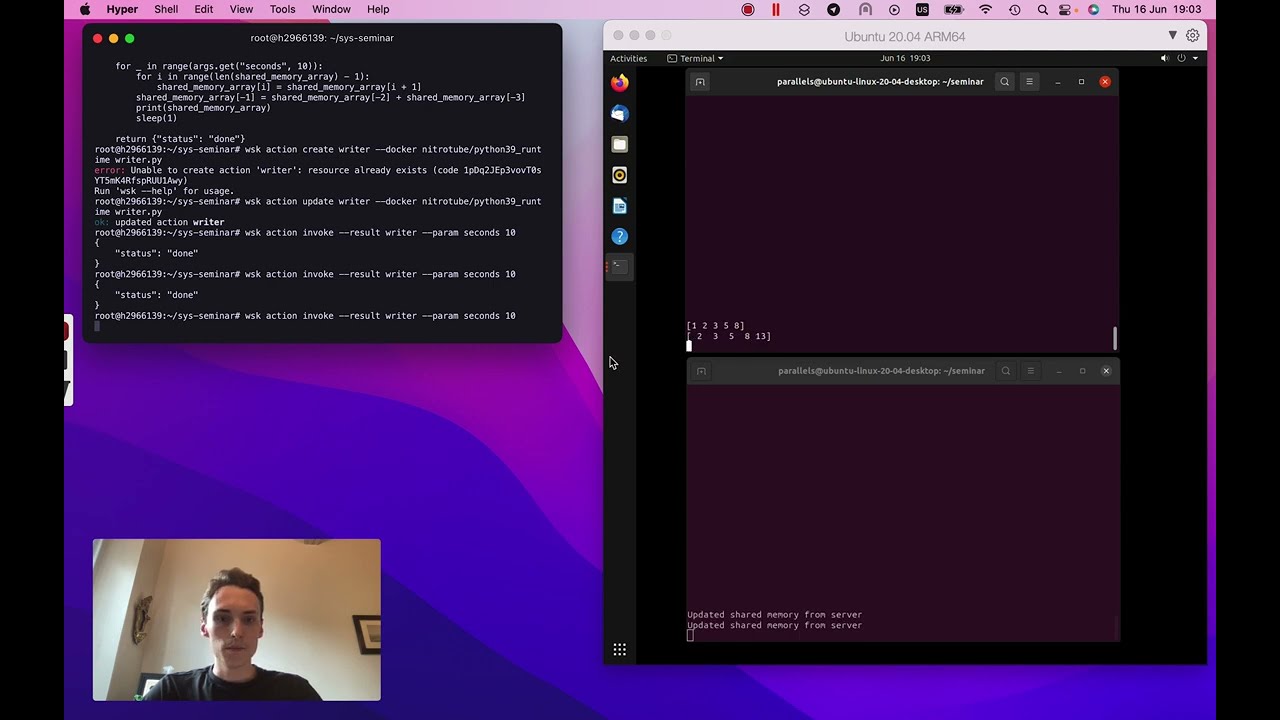Click the terminal scrollbar thumb

1113,340
